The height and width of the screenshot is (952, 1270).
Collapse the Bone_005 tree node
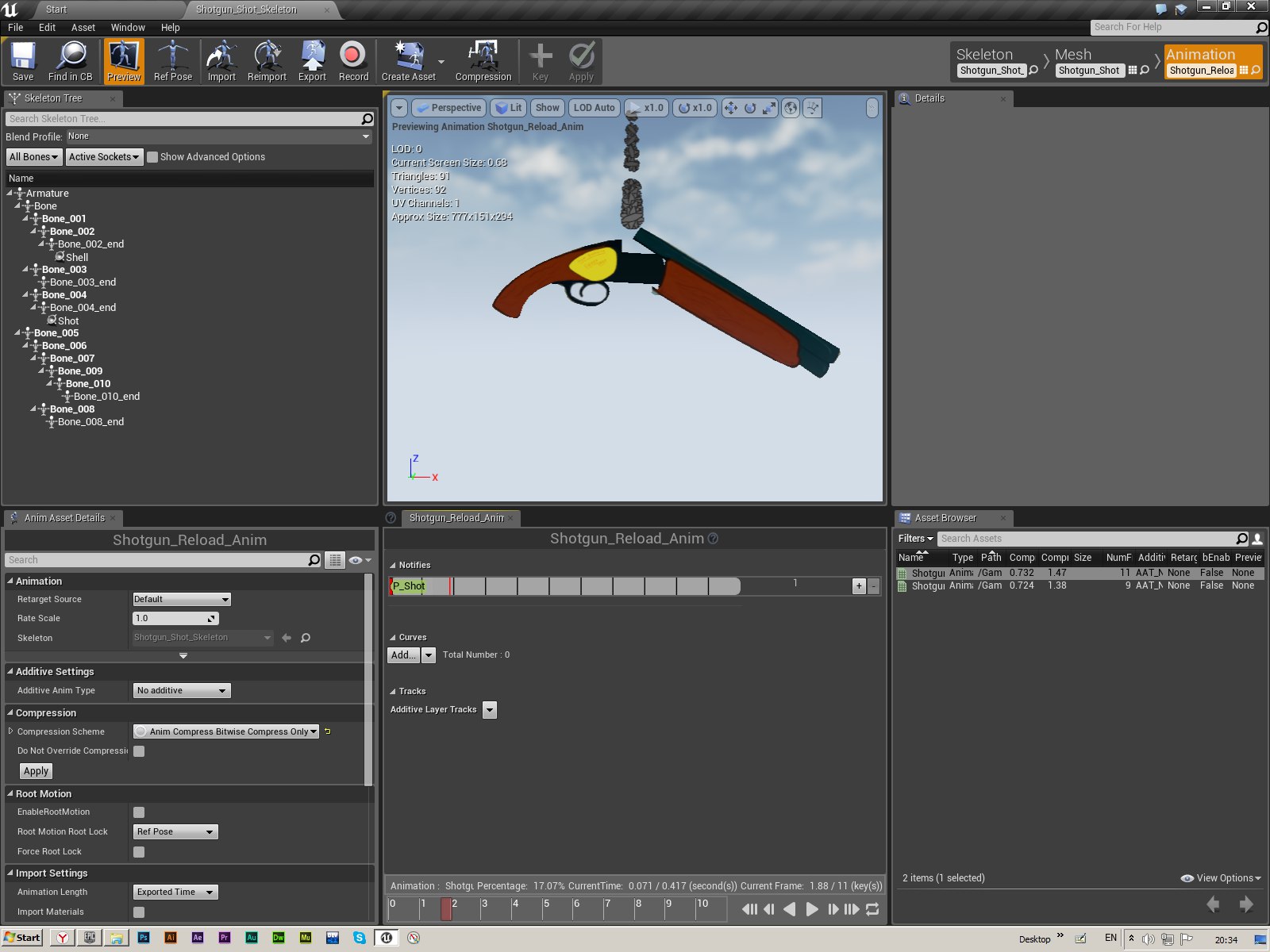point(18,333)
